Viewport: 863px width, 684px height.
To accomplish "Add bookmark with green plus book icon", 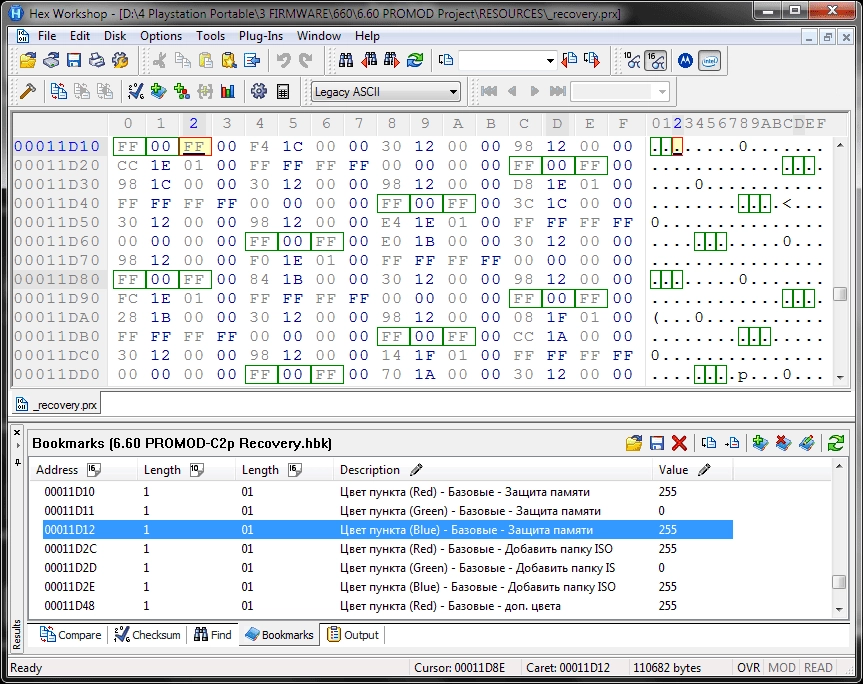I will click(x=760, y=443).
